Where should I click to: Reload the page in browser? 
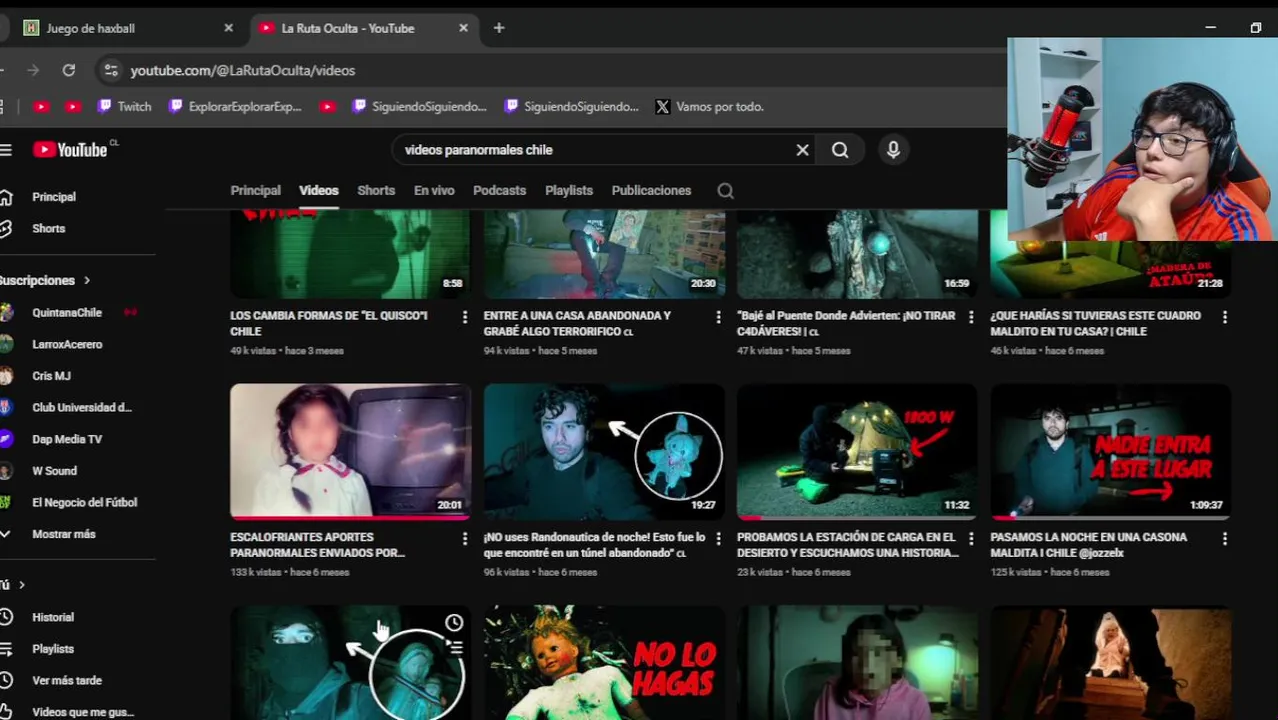[69, 70]
